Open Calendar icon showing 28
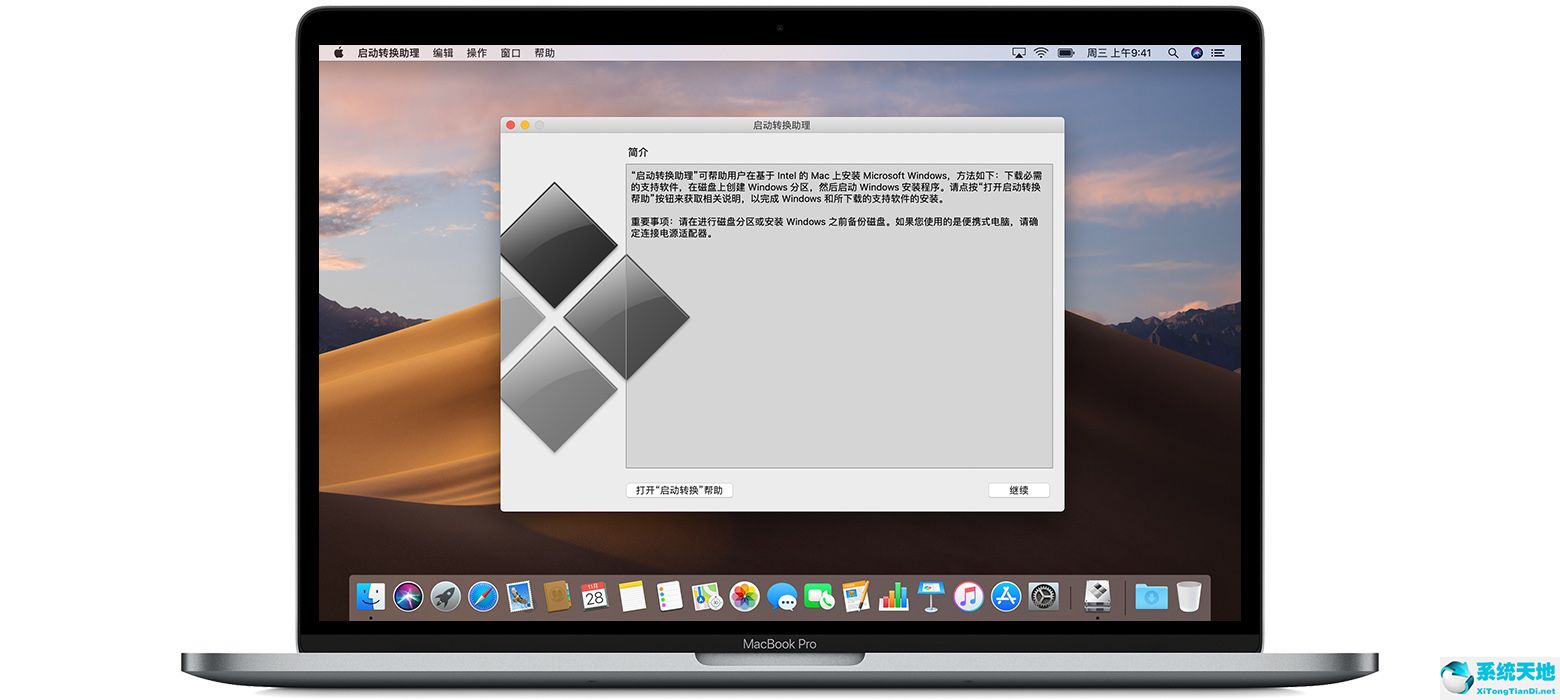The width and height of the screenshot is (1560, 700). (x=595, y=597)
